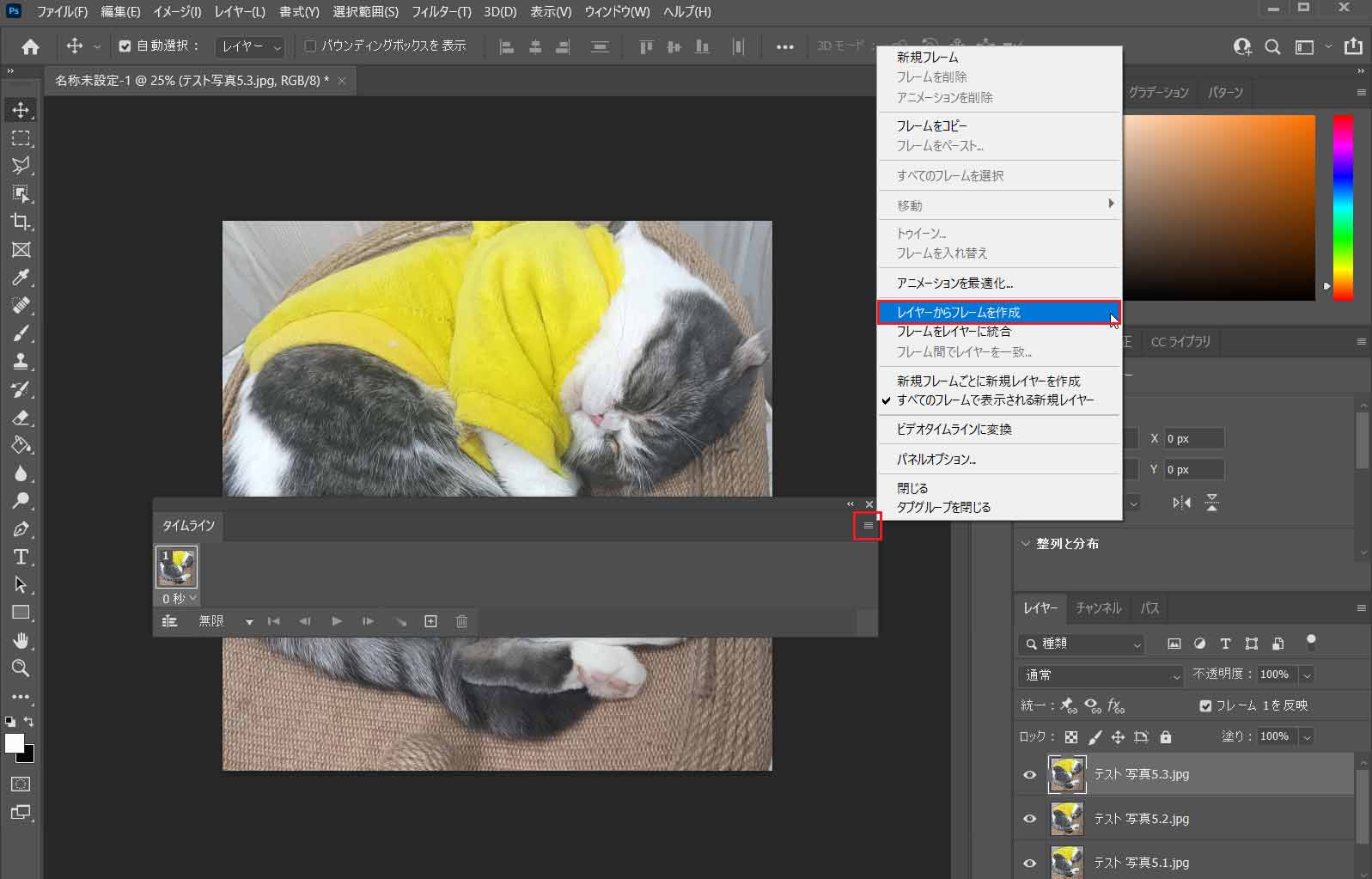Viewport: 1372px width, 879px height.
Task: Select the Zoom tool in toolbar
Action: [21, 668]
